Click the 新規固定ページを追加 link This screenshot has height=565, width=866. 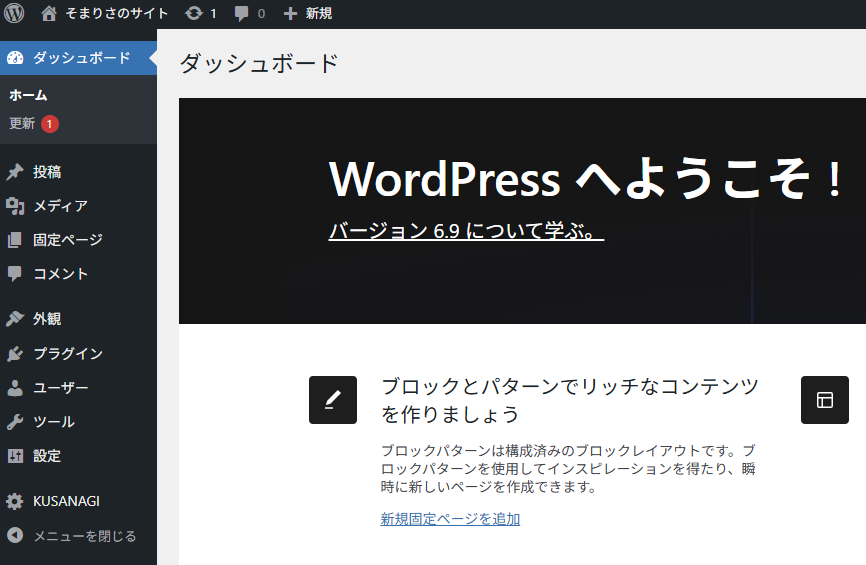coord(450,519)
